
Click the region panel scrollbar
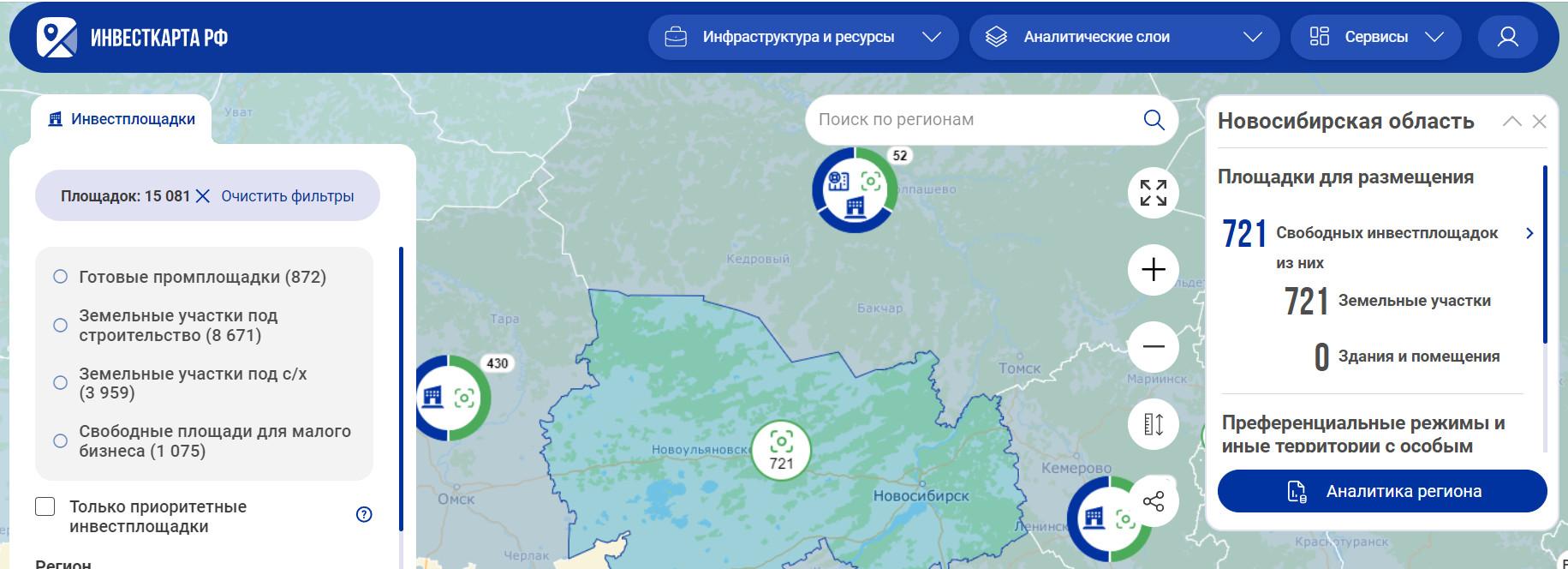coord(1545,255)
